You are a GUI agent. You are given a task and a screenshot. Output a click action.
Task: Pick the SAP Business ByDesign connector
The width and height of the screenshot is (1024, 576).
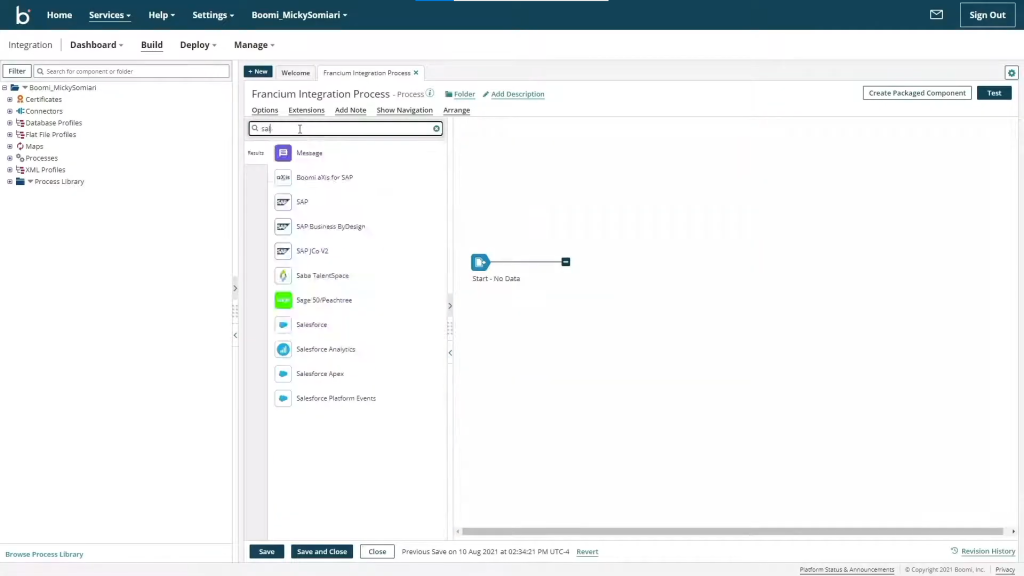coord(330,226)
